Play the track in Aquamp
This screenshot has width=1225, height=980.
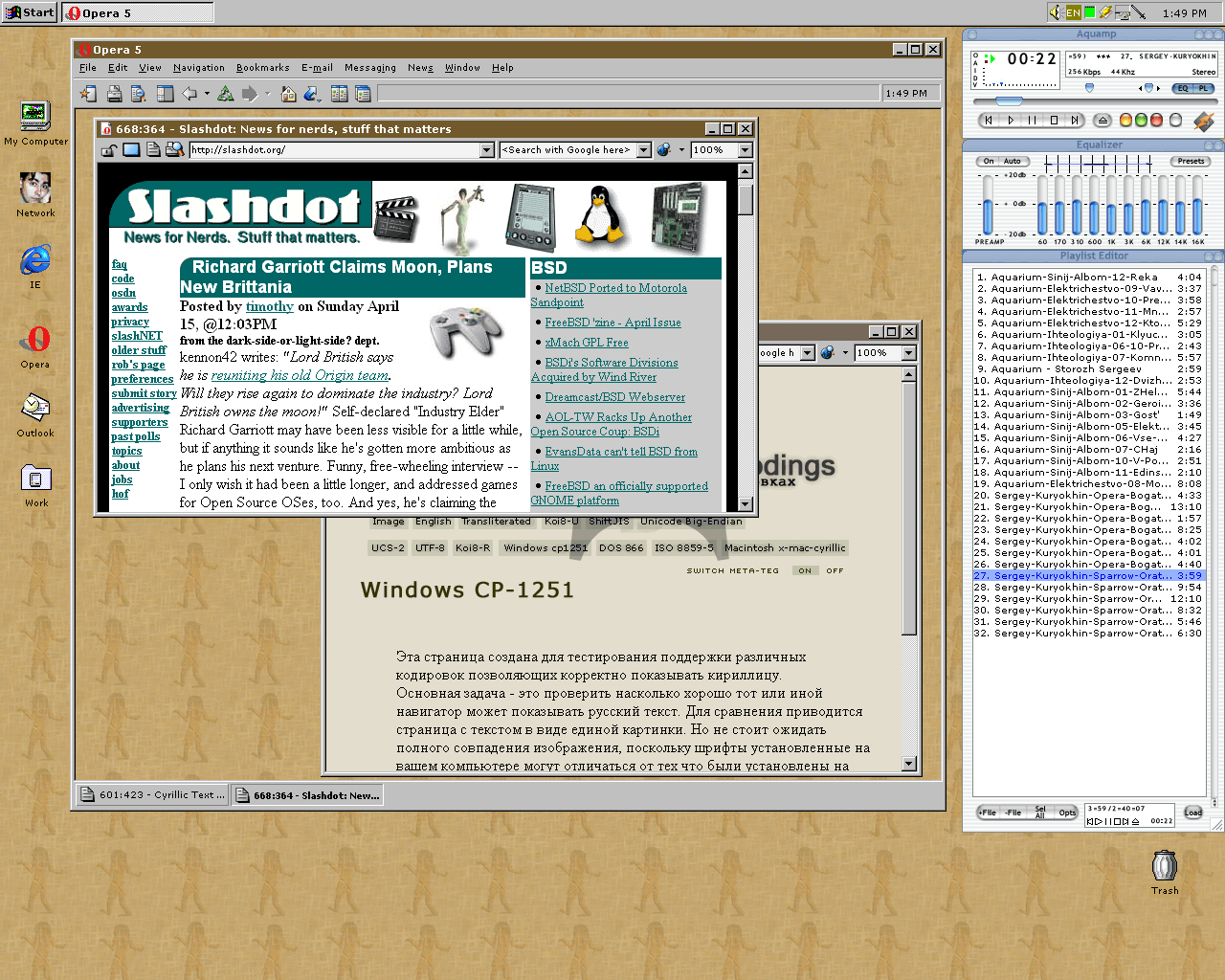(x=1011, y=121)
